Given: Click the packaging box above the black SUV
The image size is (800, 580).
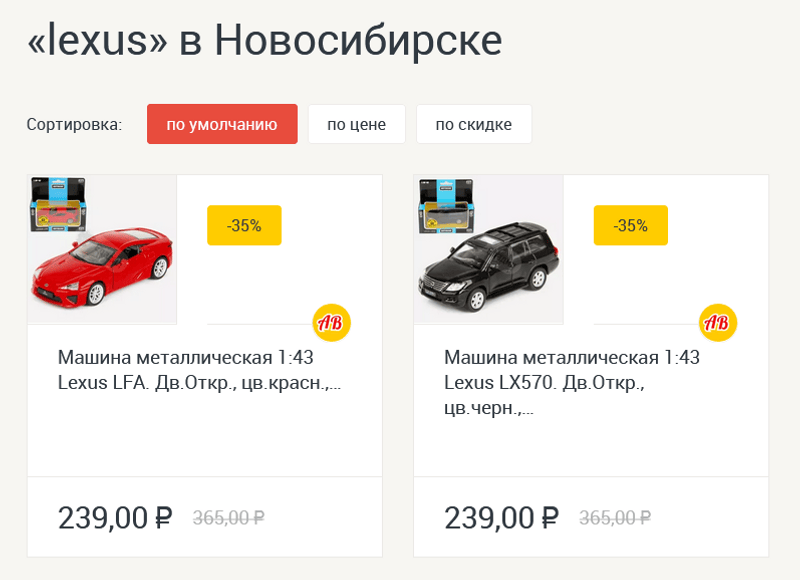Looking at the screenshot, I should point(445,203).
